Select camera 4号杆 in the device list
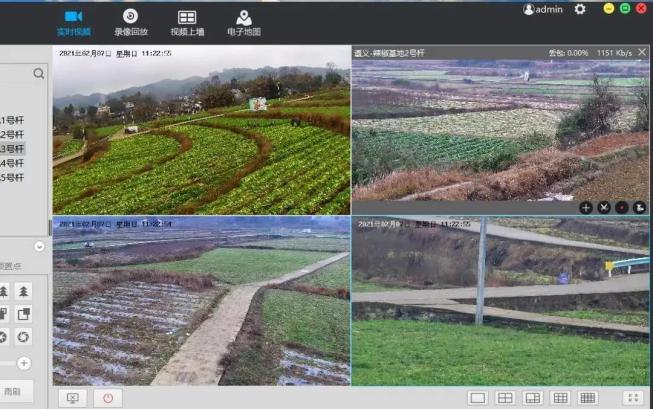The width and height of the screenshot is (653, 409). [x=12, y=163]
